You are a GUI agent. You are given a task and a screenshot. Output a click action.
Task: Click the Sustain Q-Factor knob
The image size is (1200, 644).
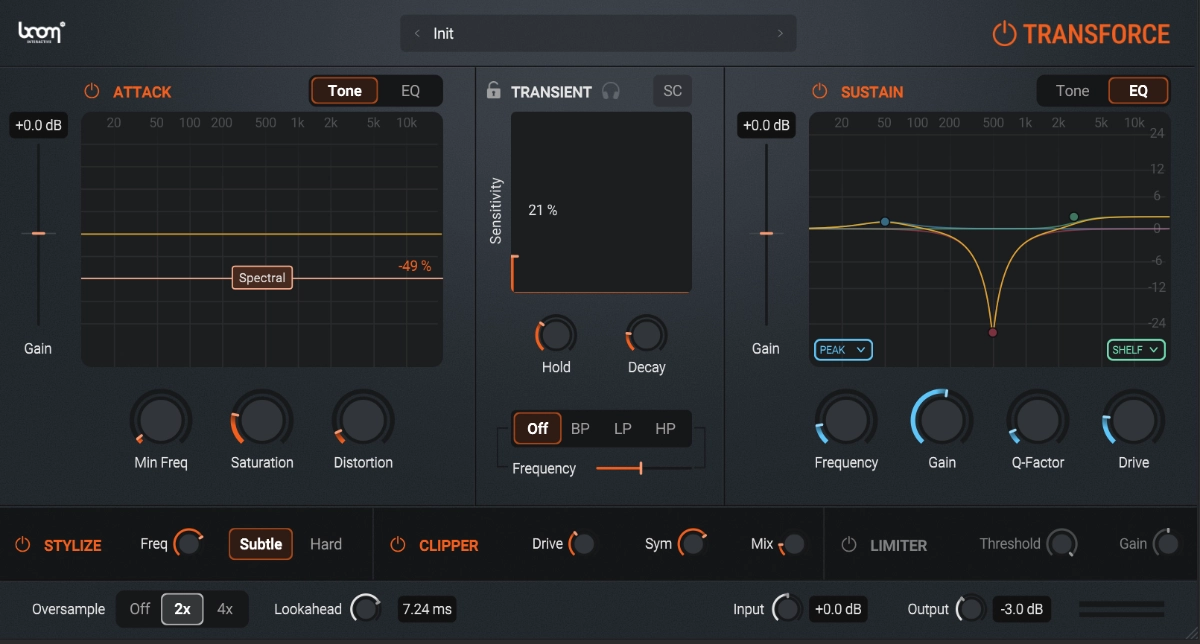pos(1037,420)
